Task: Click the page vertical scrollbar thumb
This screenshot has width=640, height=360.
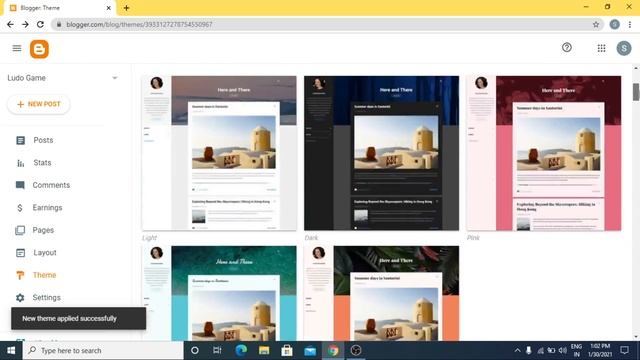Action: click(x=636, y=91)
